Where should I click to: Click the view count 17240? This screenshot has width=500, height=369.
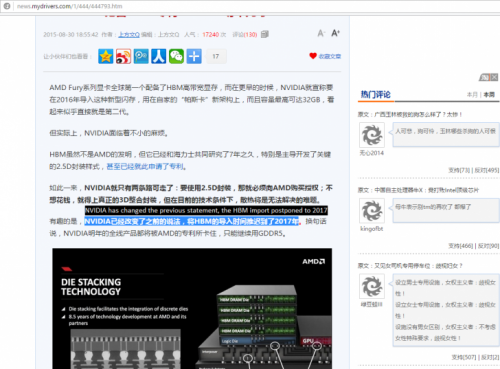[x=211, y=34]
